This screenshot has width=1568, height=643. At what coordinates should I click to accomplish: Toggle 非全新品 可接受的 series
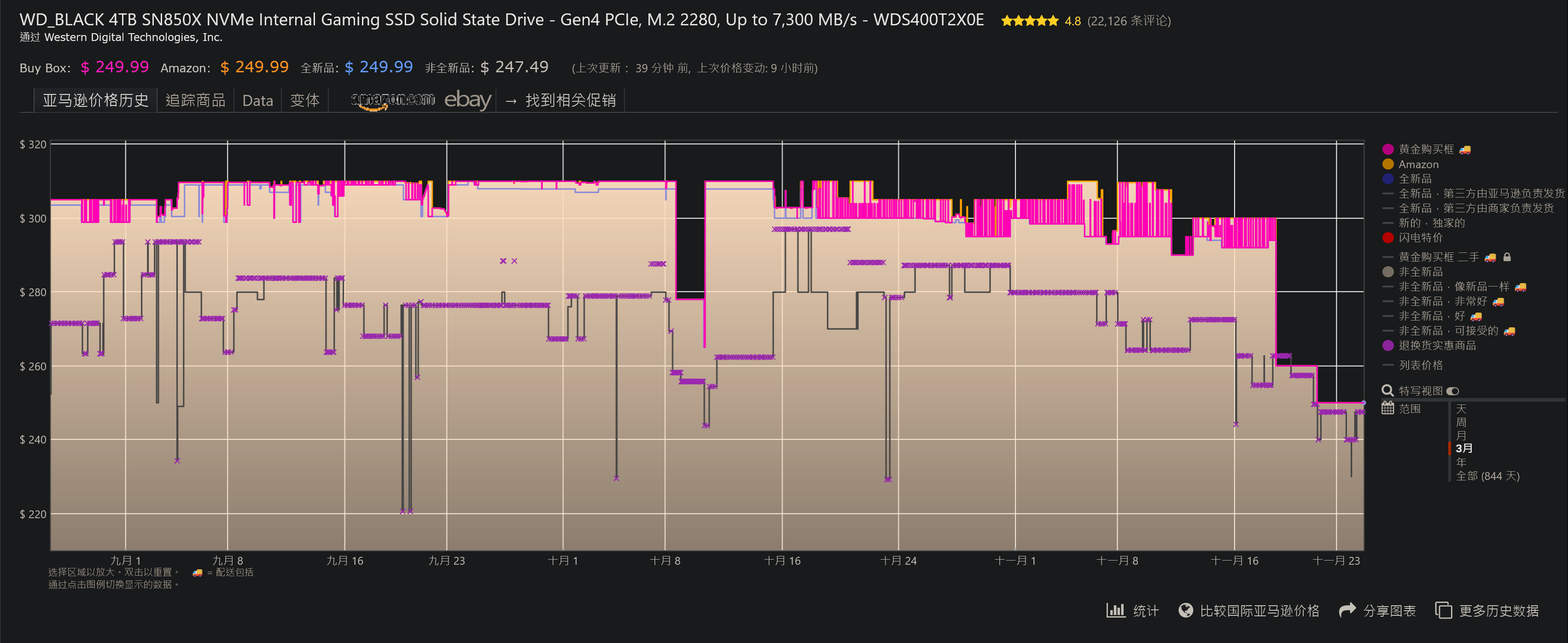1440,331
